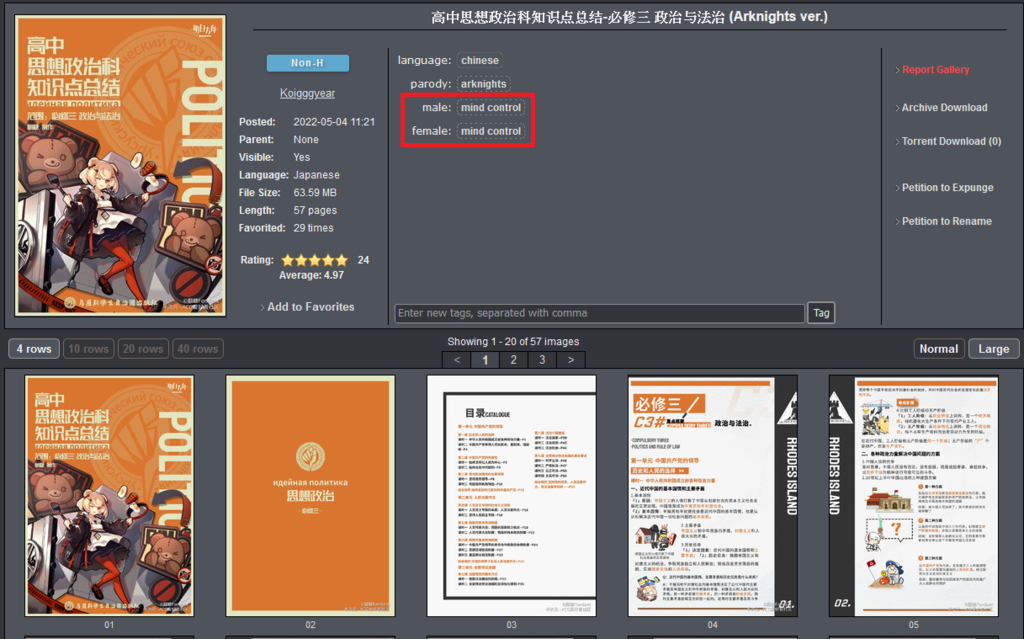
Task: Switch thumbnails to Large size
Action: (993, 349)
